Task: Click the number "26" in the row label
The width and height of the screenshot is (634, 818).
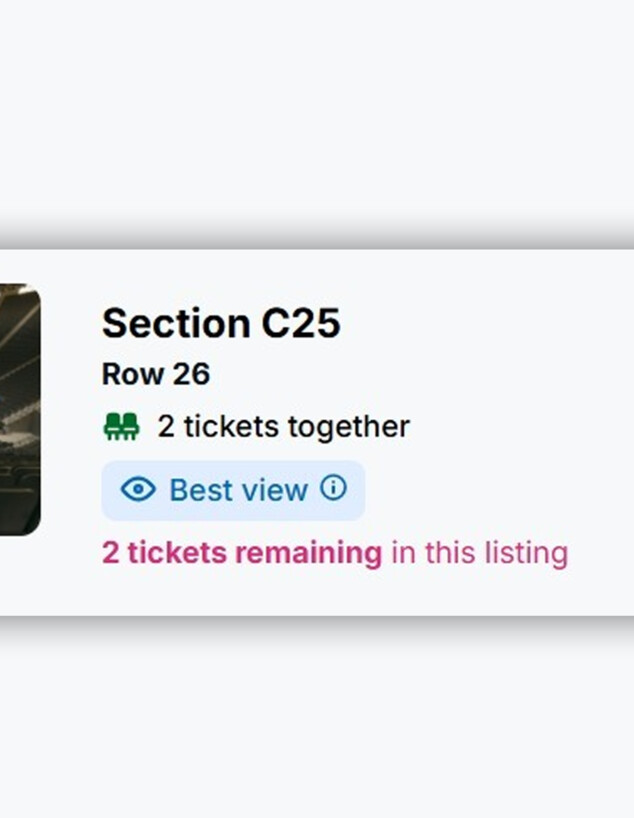Action: click(x=191, y=374)
